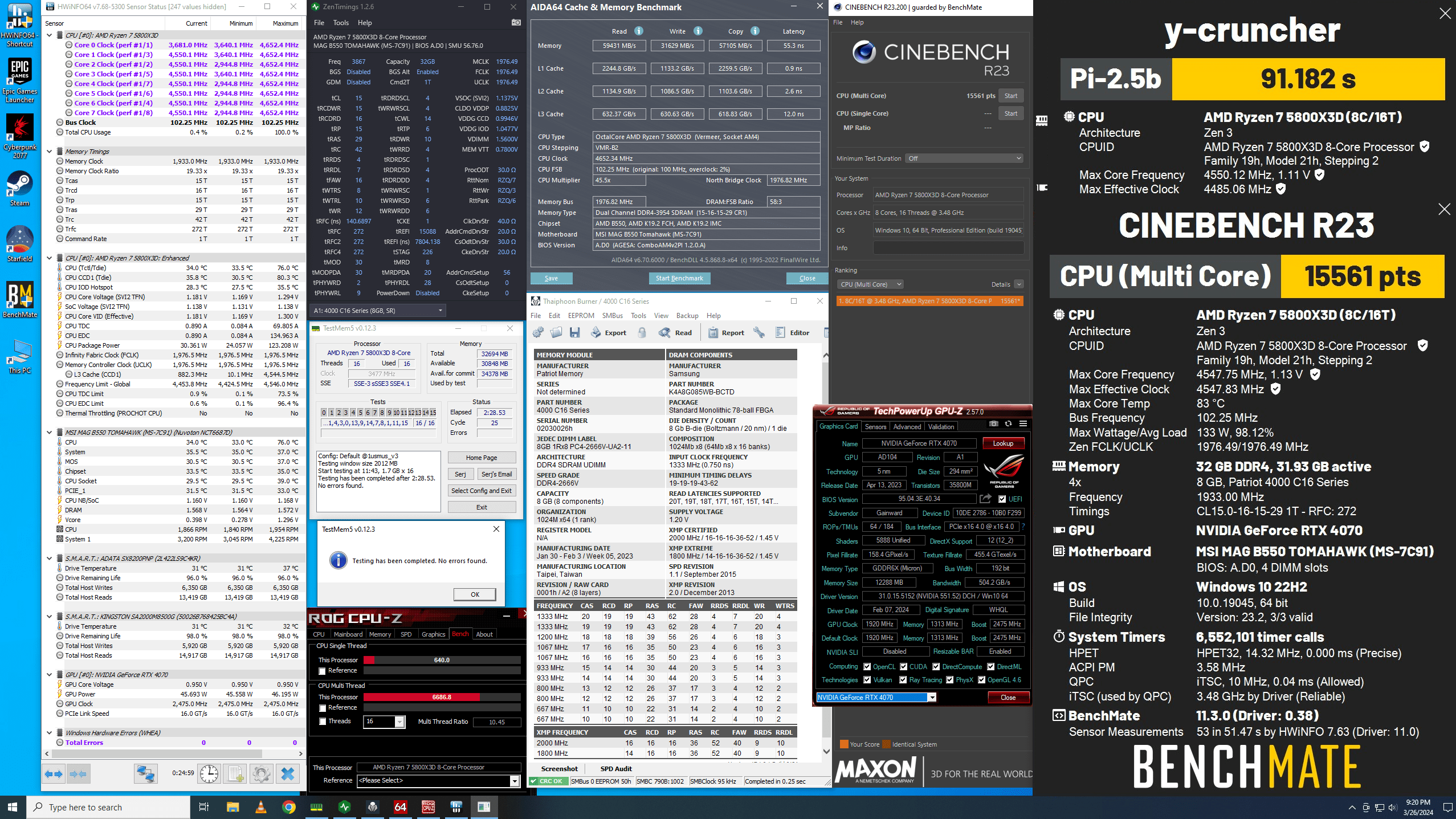The height and width of the screenshot is (819, 1456).
Task: Open Thaiphoon Burner EEPROM menu
Action: (581, 316)
